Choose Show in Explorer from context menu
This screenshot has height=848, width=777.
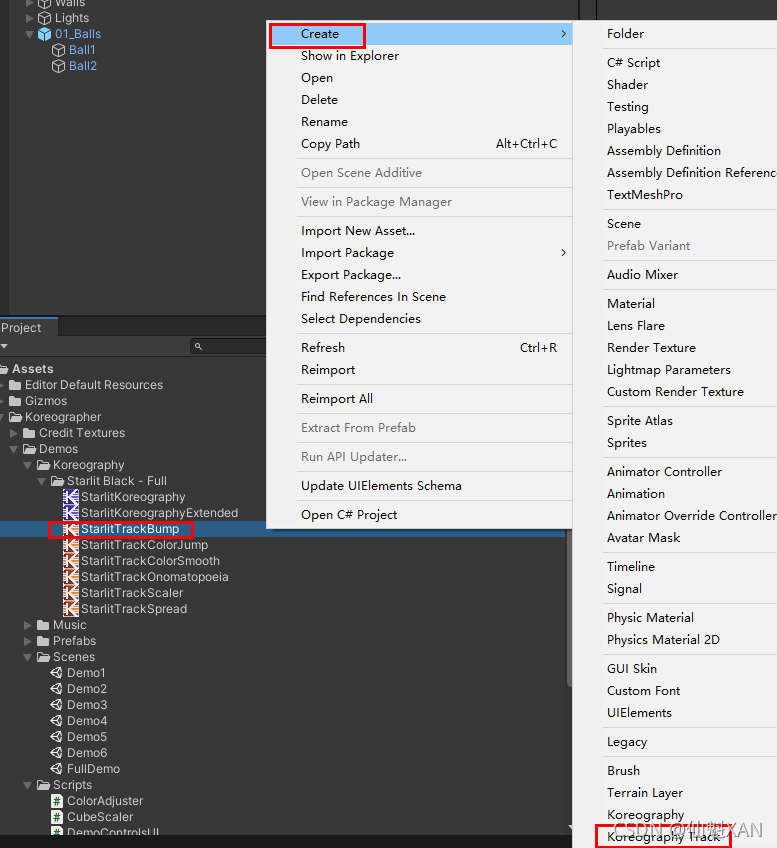[420, 56]
